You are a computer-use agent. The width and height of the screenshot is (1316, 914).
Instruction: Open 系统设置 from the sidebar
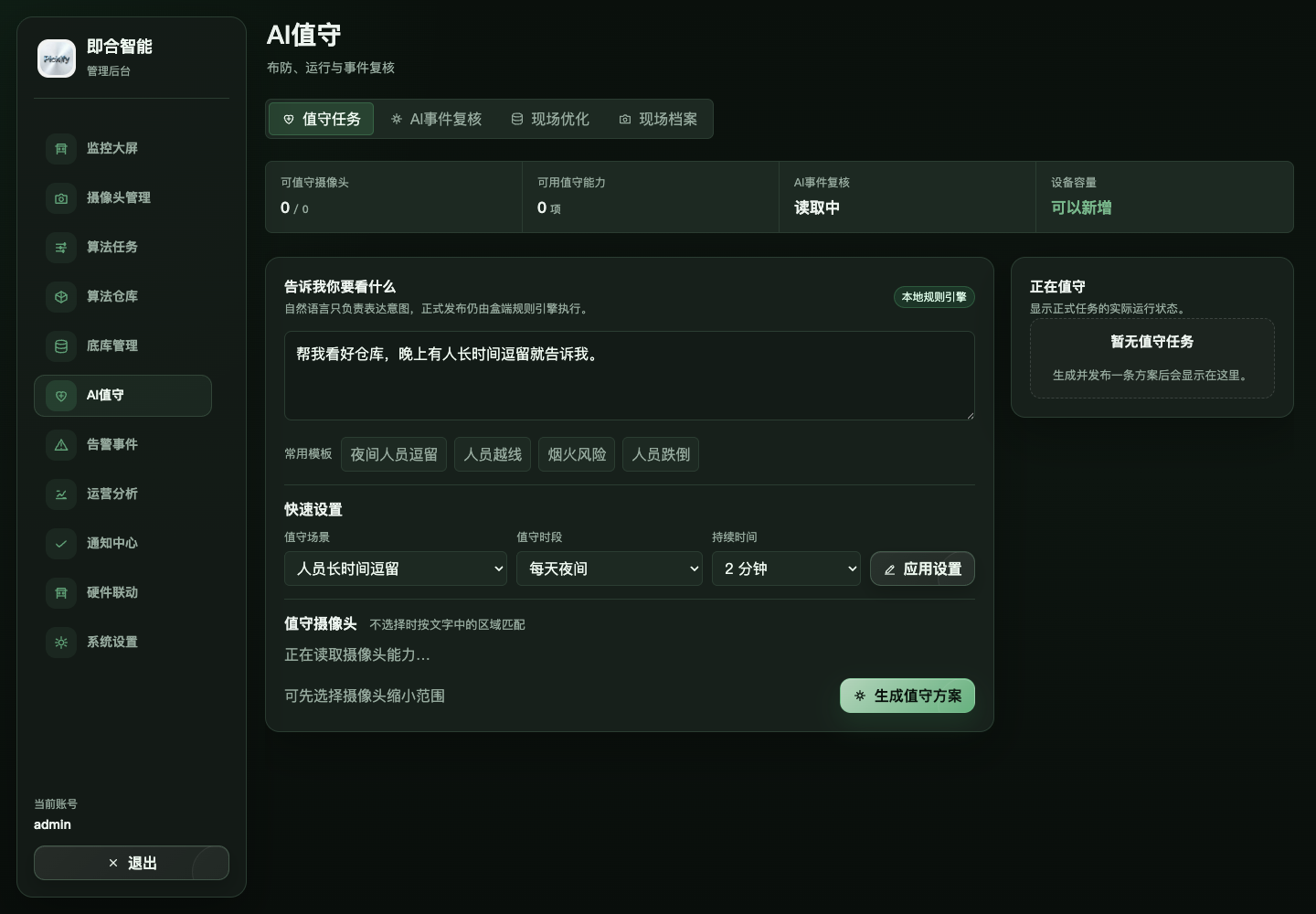click(122, 642)
